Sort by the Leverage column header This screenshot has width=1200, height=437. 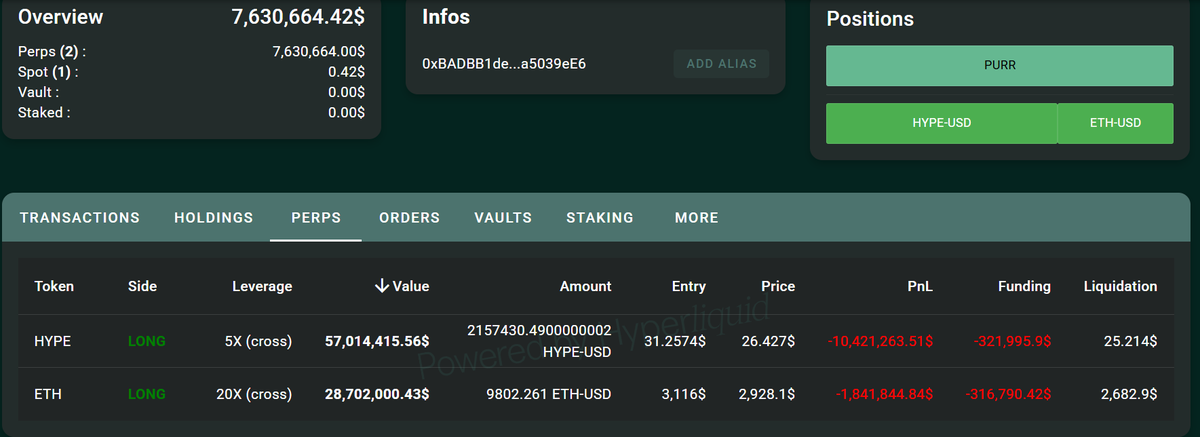[x=262, y=286]
